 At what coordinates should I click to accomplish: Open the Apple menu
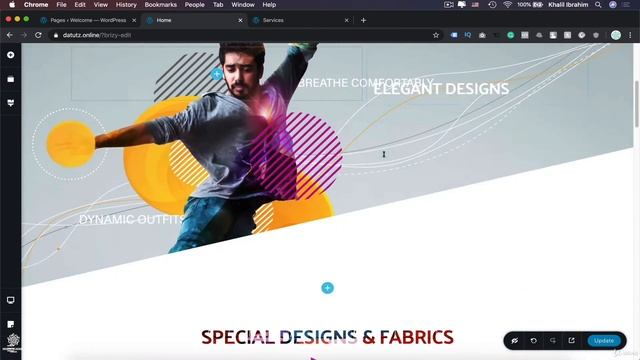click(x=12, y=4)
